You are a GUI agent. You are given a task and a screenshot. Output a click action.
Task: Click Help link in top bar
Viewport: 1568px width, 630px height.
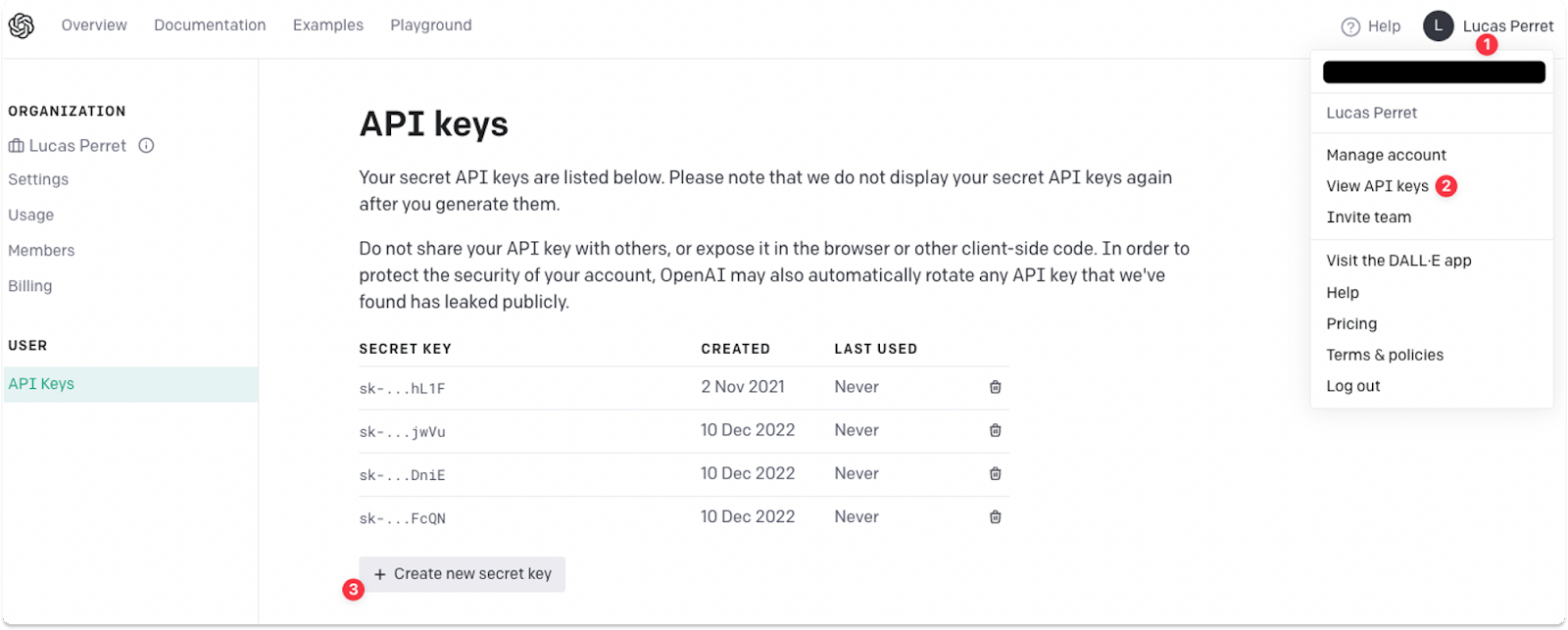(1384, 26)
